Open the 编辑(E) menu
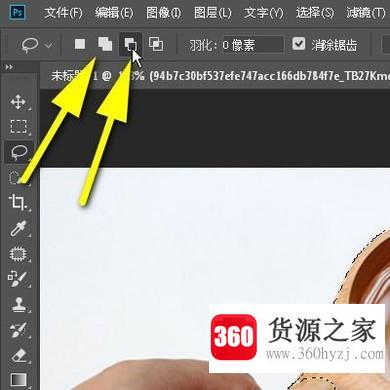The height and width of the screenshot is (390, 390). (x=114, y=13)
